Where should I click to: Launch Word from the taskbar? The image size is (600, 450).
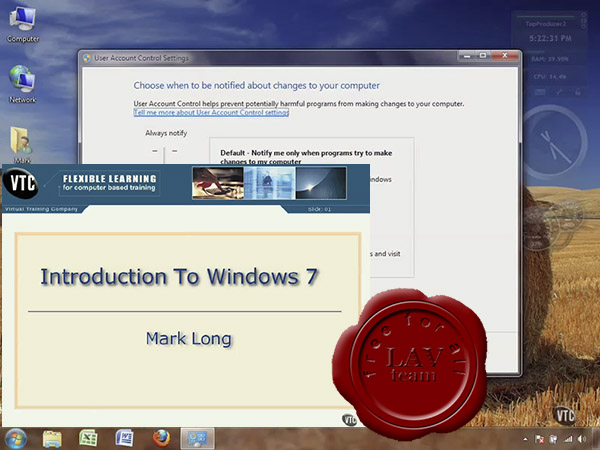point(125,439)
